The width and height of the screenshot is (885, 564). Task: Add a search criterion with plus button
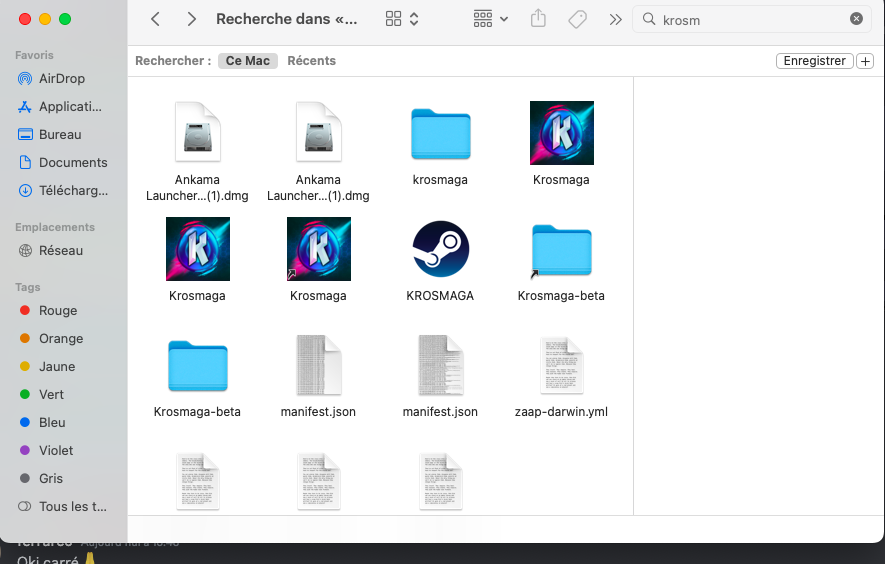(865, 61)
